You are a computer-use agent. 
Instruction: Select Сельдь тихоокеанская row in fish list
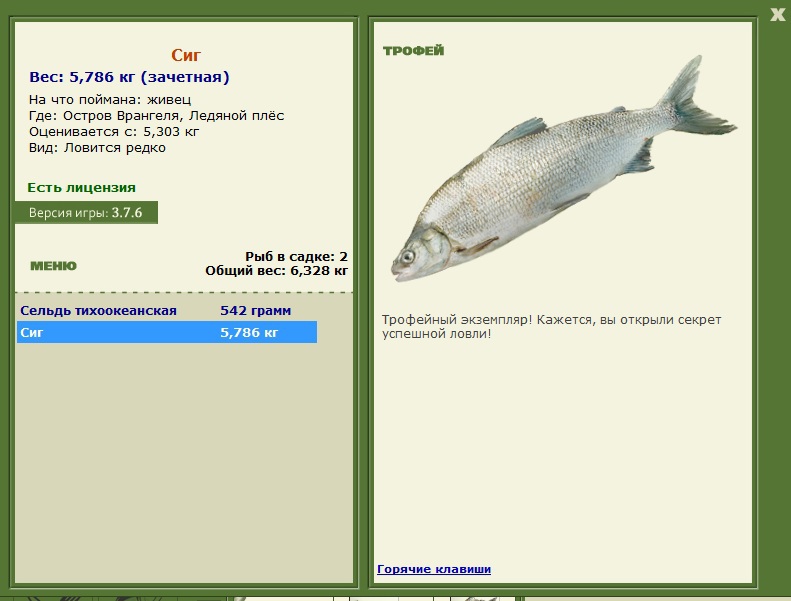point(167,310)
